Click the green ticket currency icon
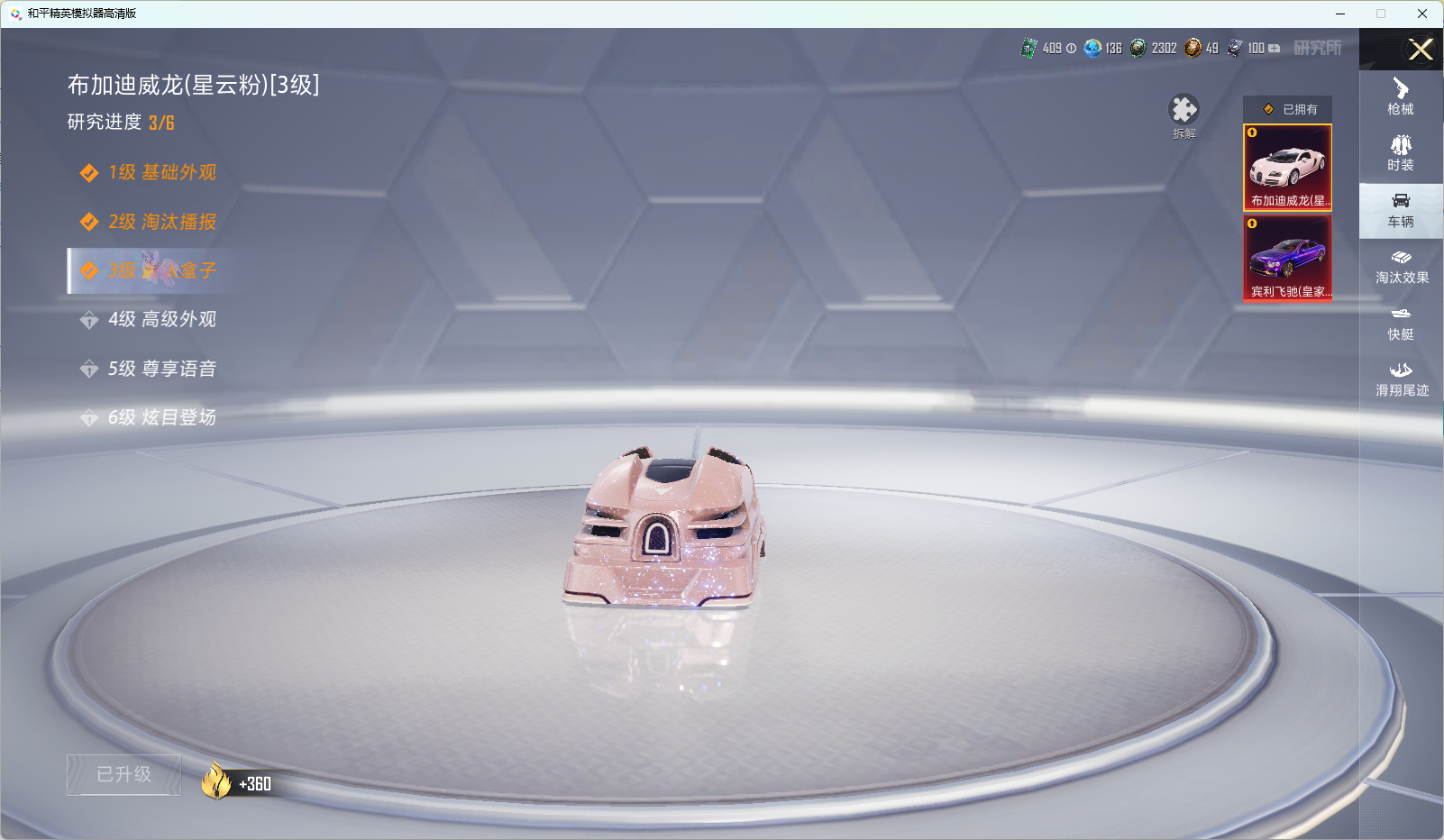Image resolution: width=1444 pixels, height=840 pixels. click(1028, 48)
